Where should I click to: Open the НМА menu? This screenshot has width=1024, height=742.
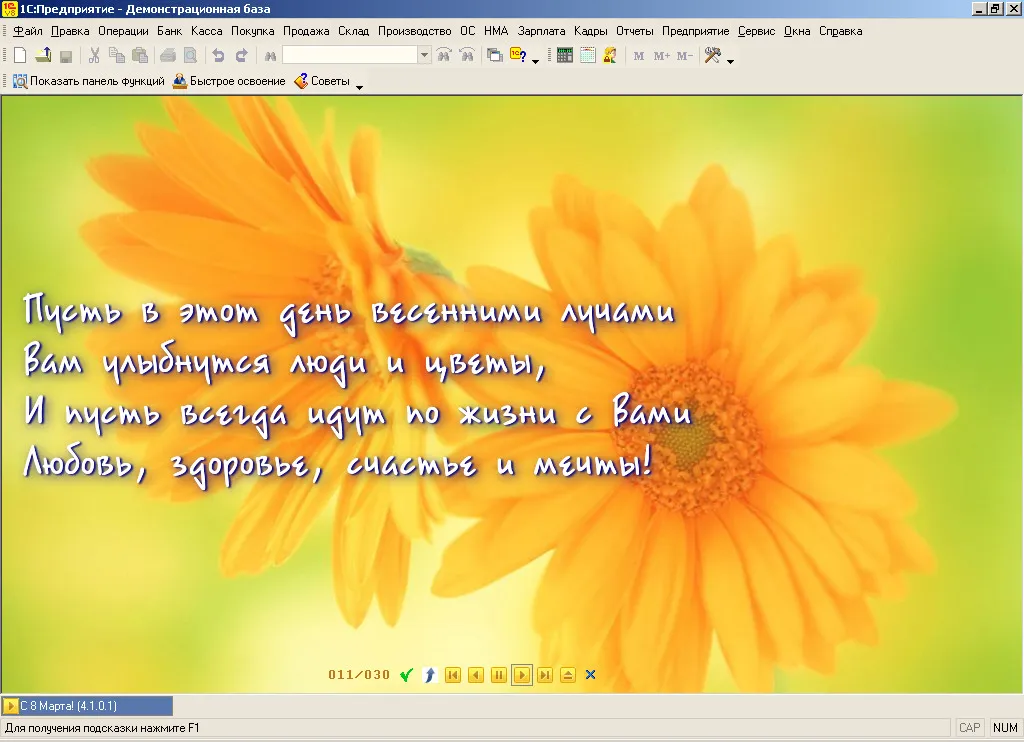tap(496, 31)
